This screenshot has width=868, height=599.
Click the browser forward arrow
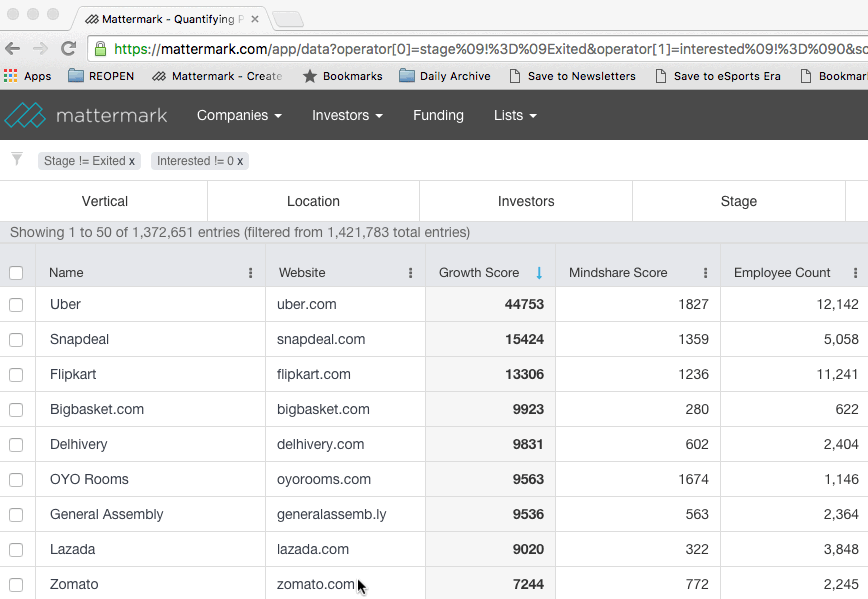coord(40,49)
